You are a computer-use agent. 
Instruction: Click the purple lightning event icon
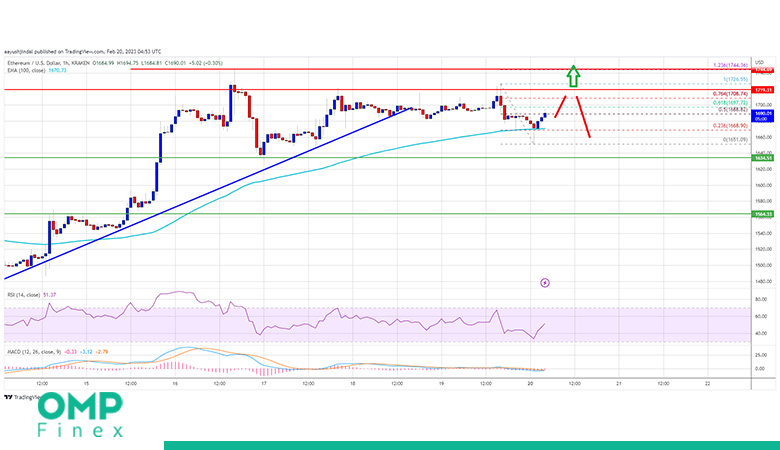tap(545, 283)
